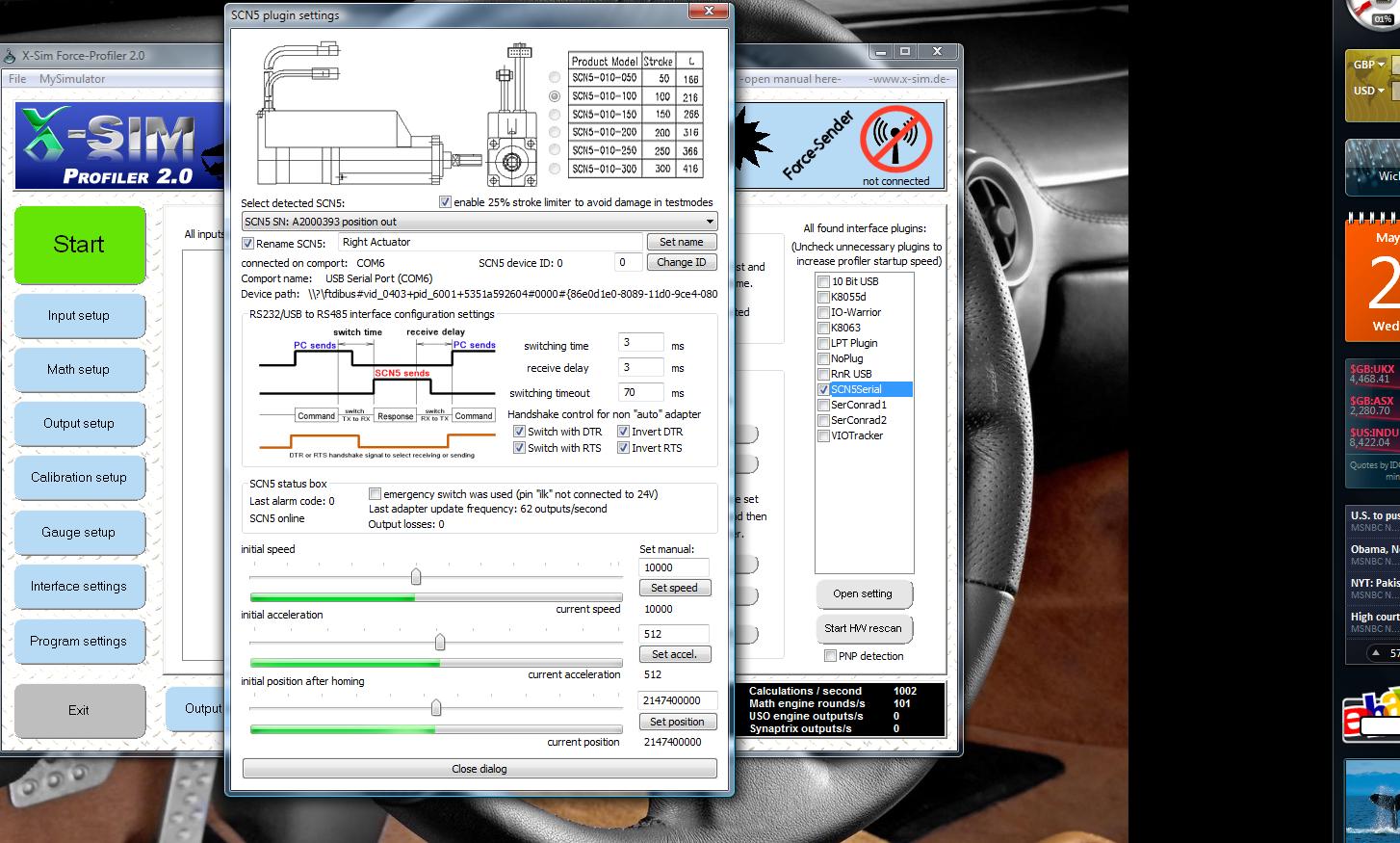The width and height of the screenshot is (1400, 843).
Task: Click the manual acceleration input field
Action: 674,634
